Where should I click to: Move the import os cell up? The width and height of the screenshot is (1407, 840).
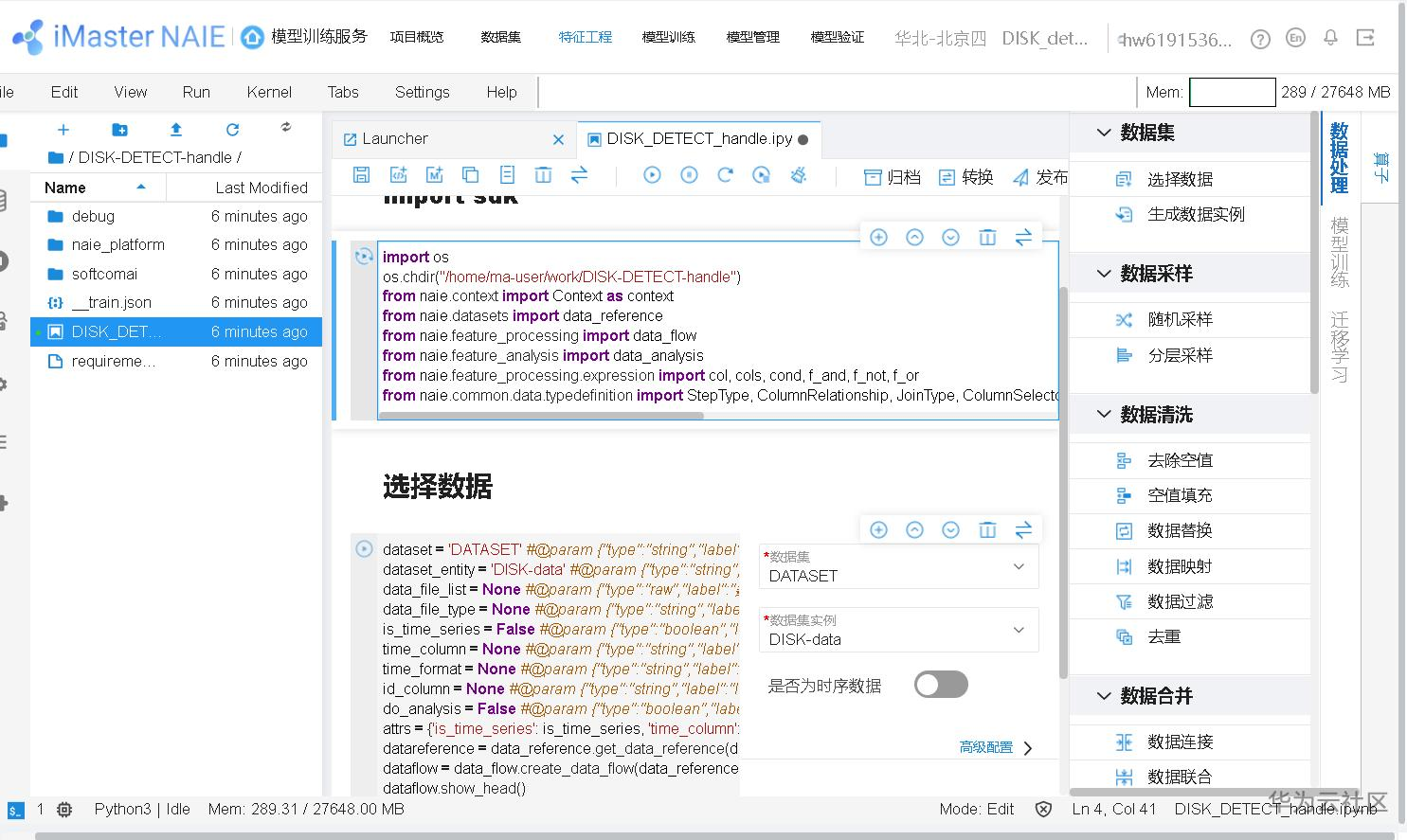(x=914, y=238)
